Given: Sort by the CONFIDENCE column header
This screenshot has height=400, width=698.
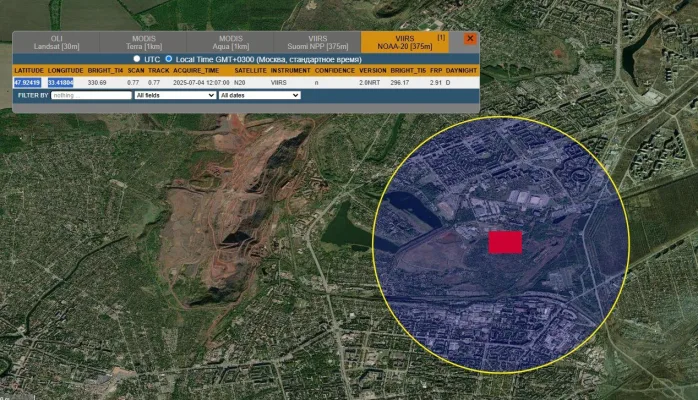Looking at the screenshot, I should click(335, 71).
